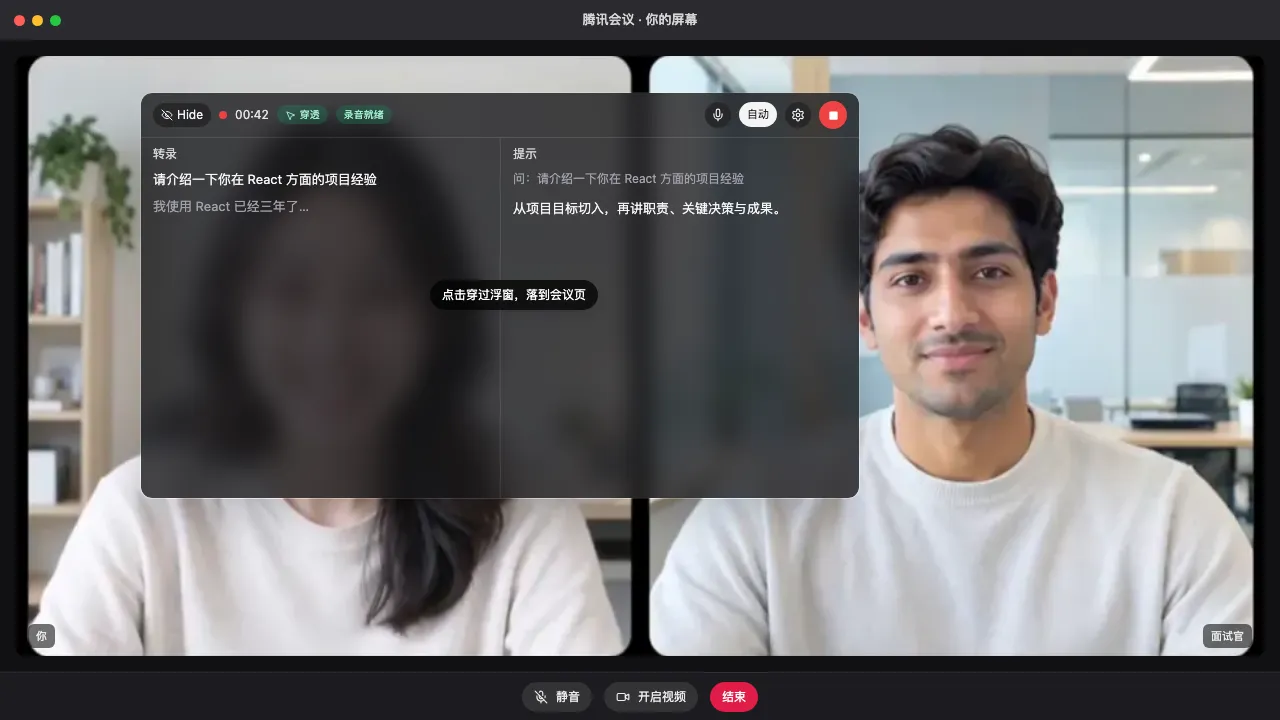
Task: Stop recording with red square button
Action: (833, 115)
